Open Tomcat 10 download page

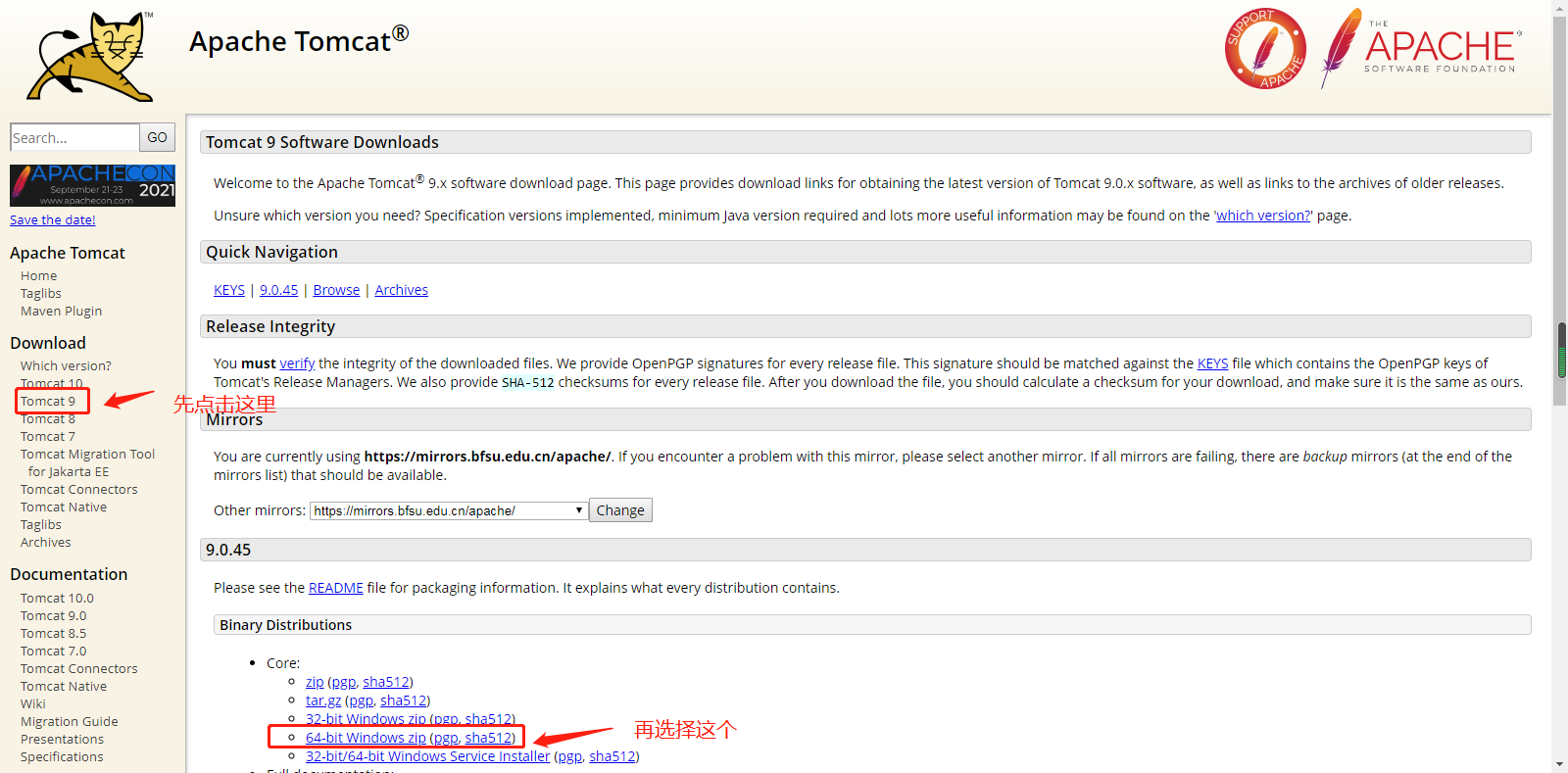(52, 384)
